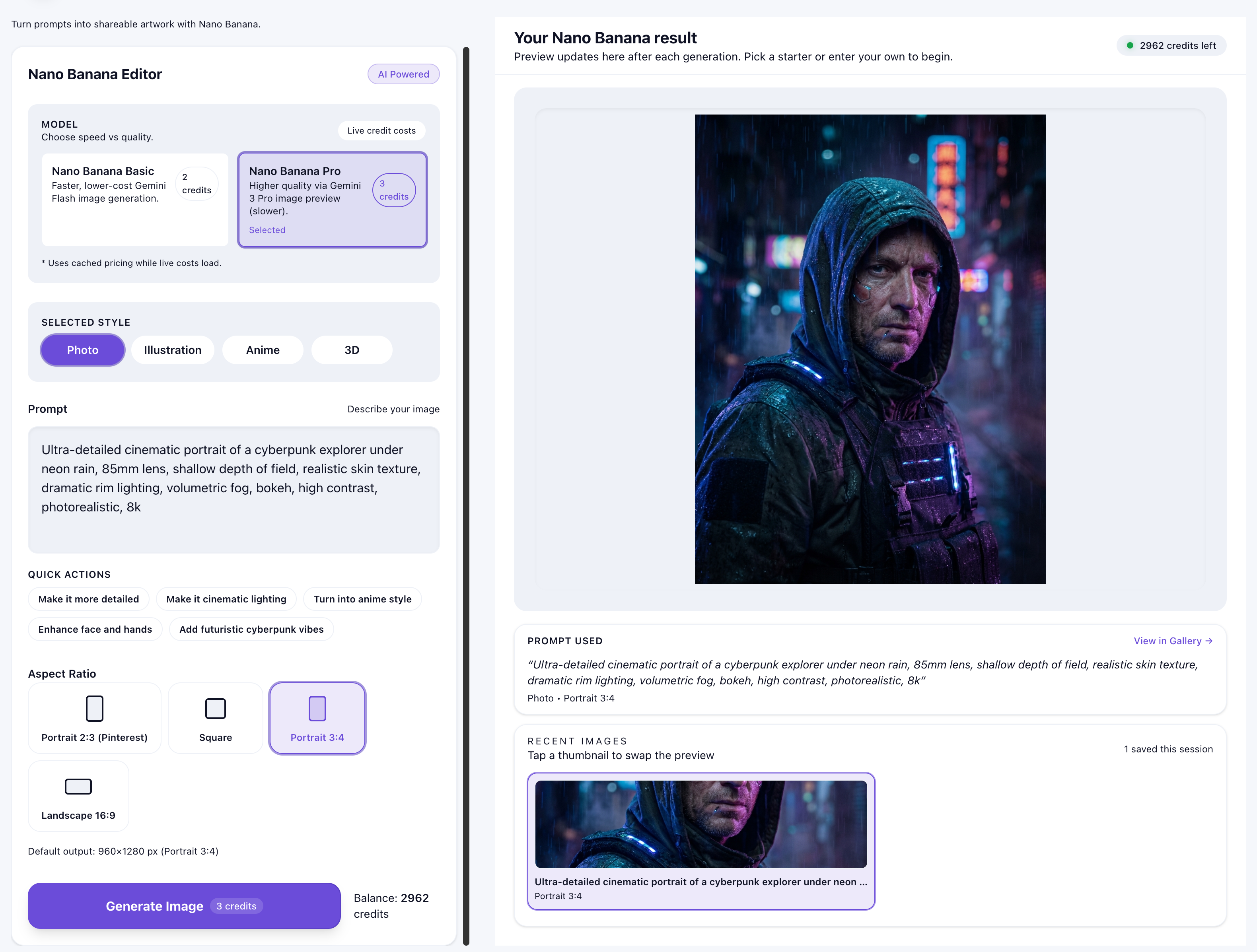
Task: Click the 'Photo • Portrait 3:4' caption
Action: [x=570, y=697]
